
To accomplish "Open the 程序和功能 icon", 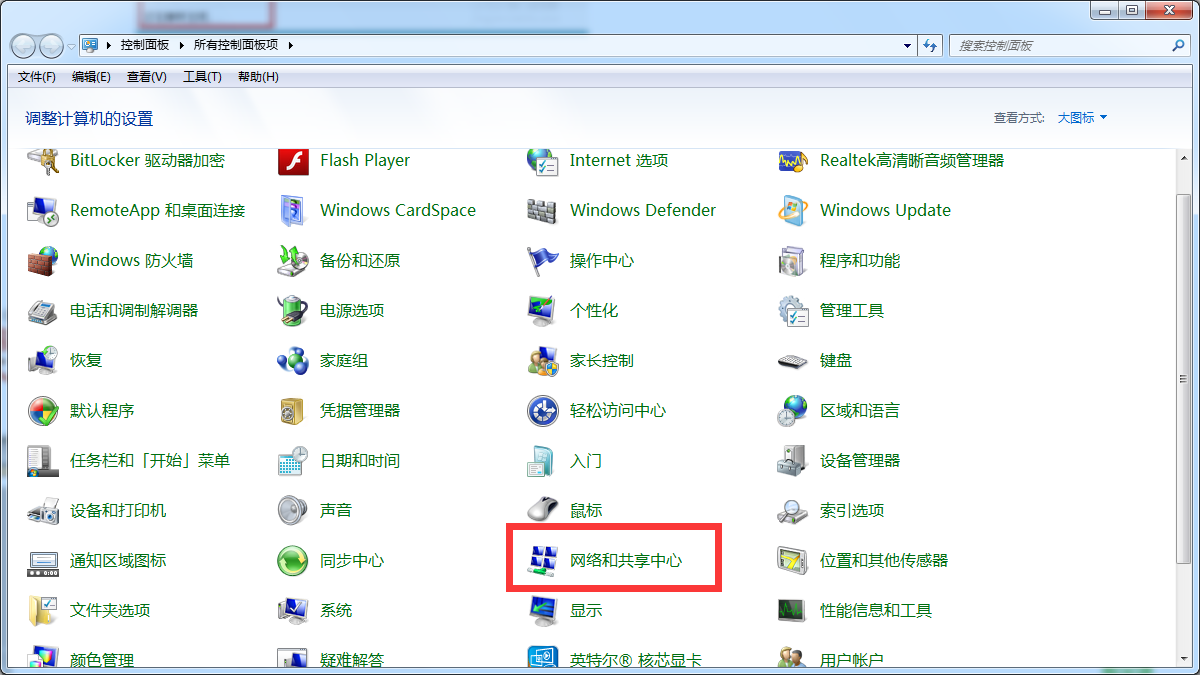I will [792, 261].
